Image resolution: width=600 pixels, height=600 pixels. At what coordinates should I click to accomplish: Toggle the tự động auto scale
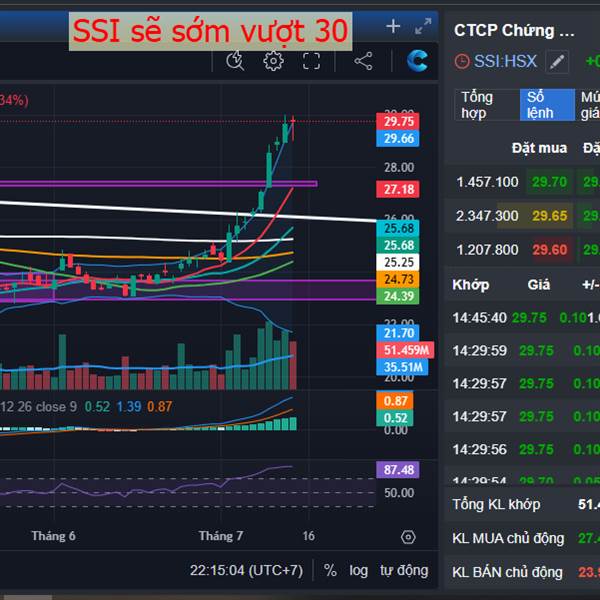click(404, 570)
